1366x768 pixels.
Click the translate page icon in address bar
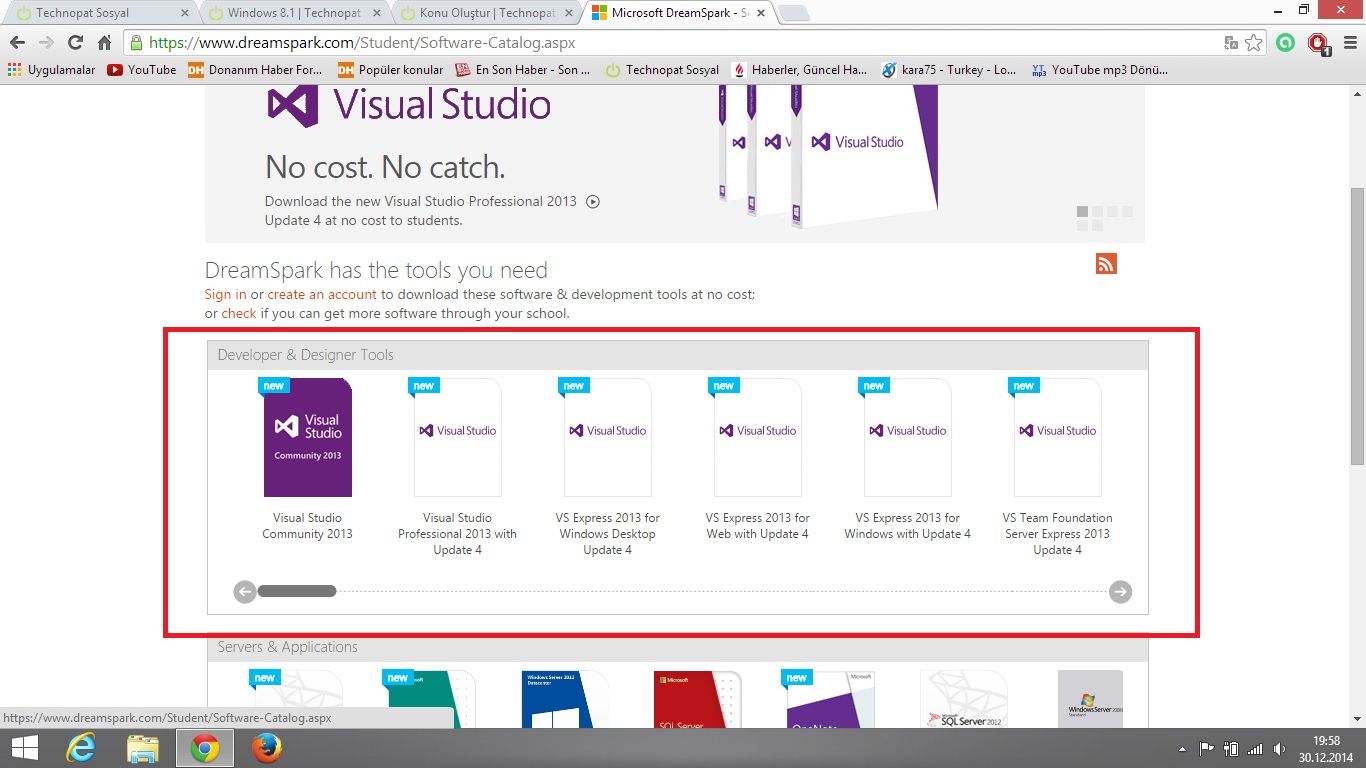[x=1231, y=43]
